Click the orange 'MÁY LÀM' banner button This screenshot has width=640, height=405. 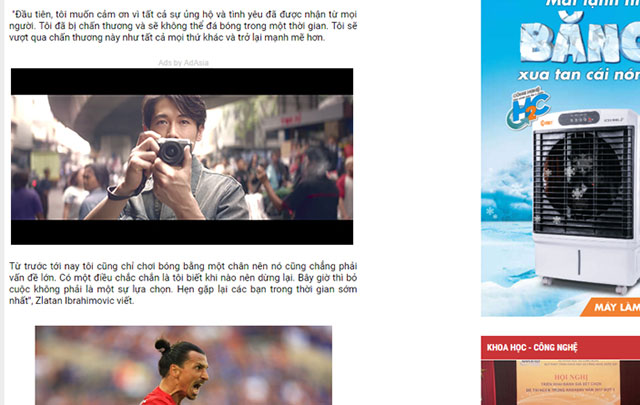coord(611,307)
